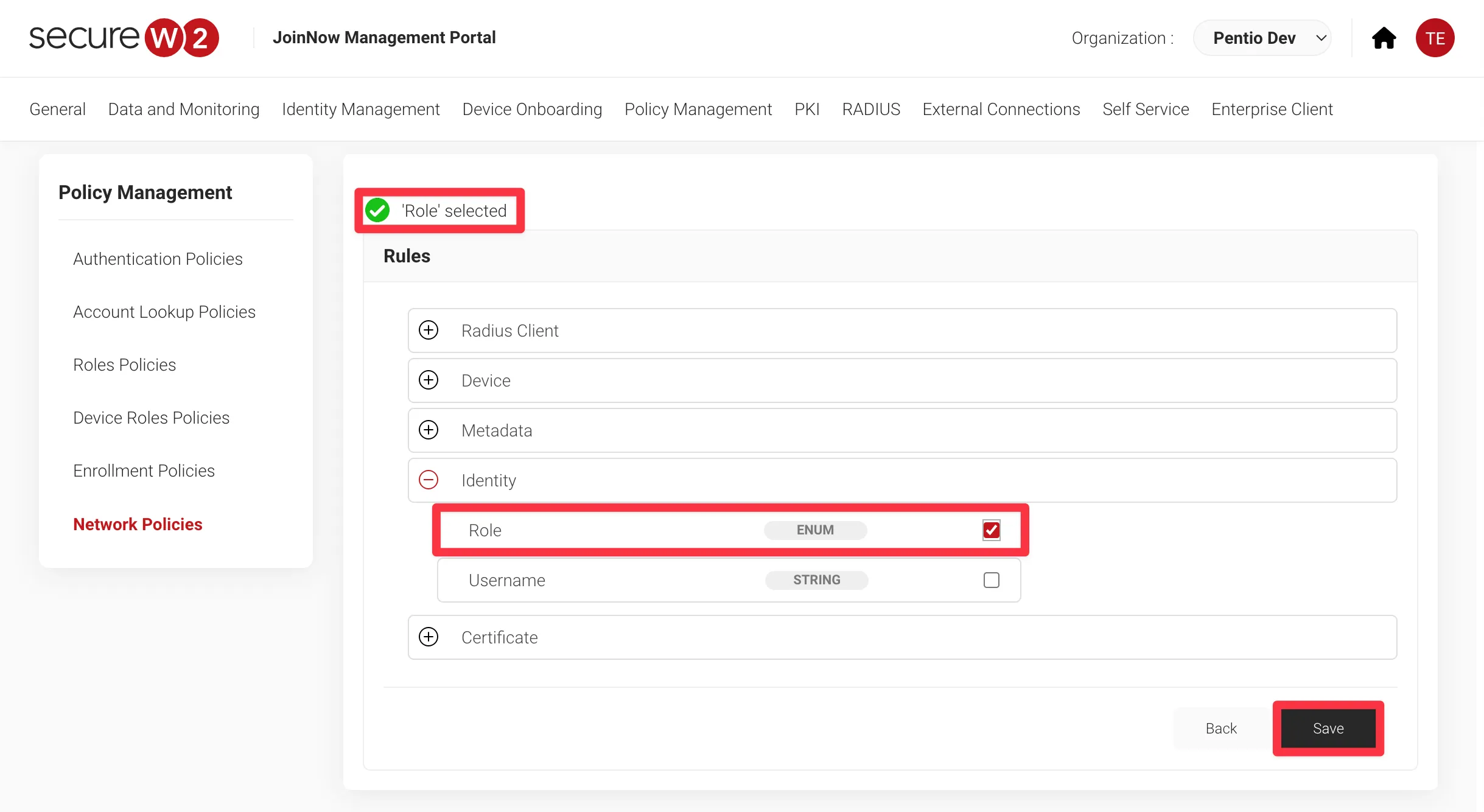The width and height of the screenshot is (1484, 812).
Task: Expand Certificate section plus icon
Action: [429, 637]
